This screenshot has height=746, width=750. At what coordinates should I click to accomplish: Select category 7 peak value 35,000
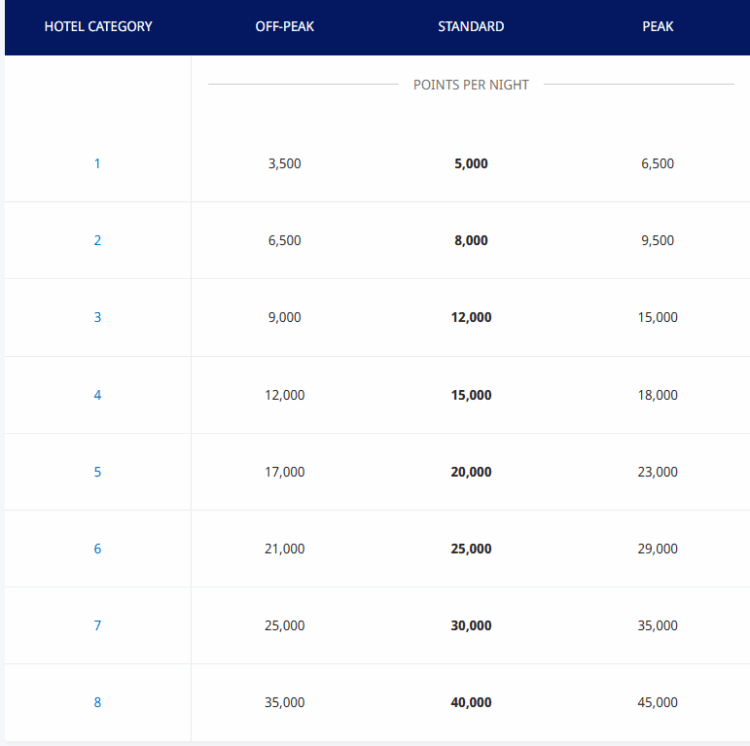[658, 625]
